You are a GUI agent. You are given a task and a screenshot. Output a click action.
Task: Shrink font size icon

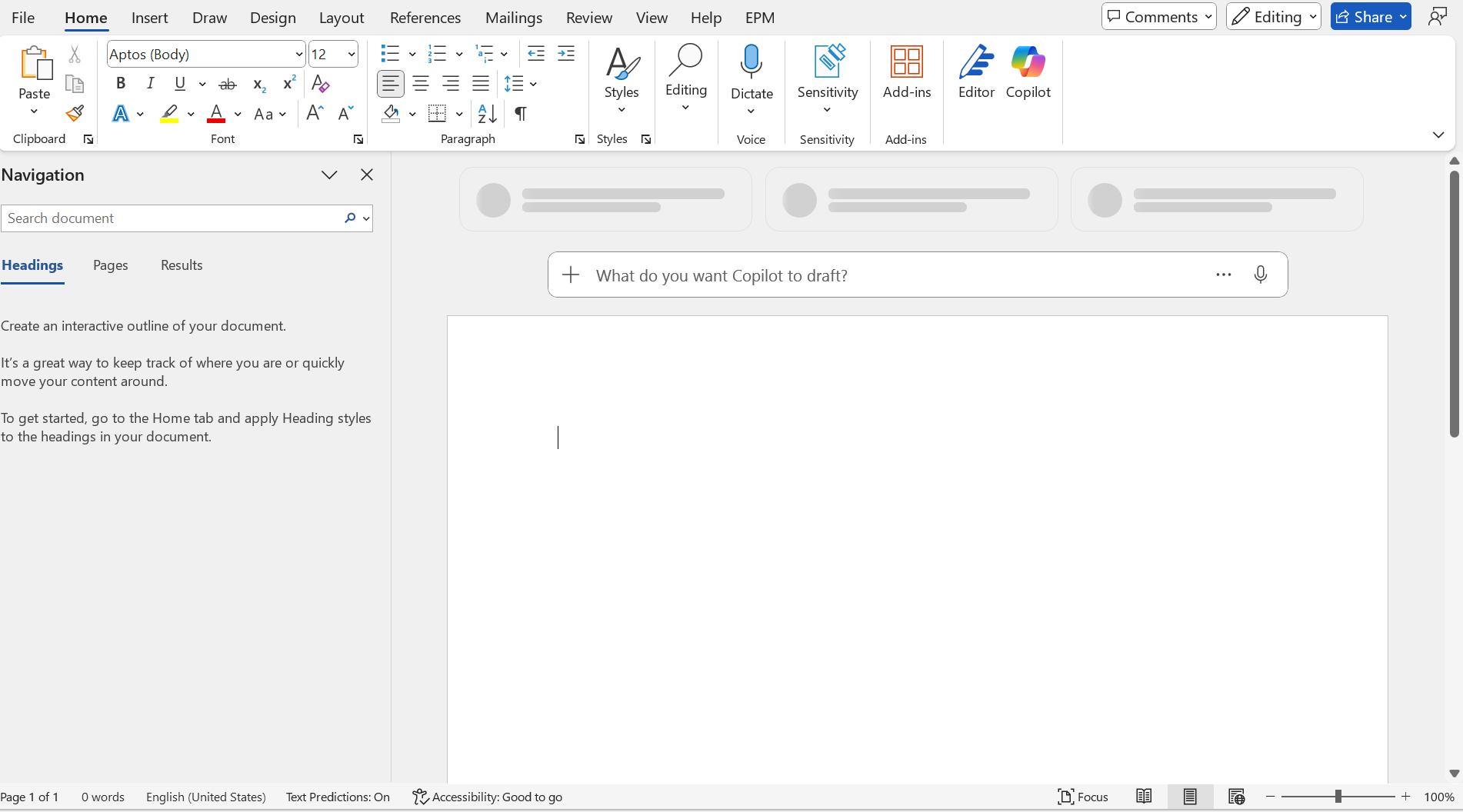coord(346,114)
